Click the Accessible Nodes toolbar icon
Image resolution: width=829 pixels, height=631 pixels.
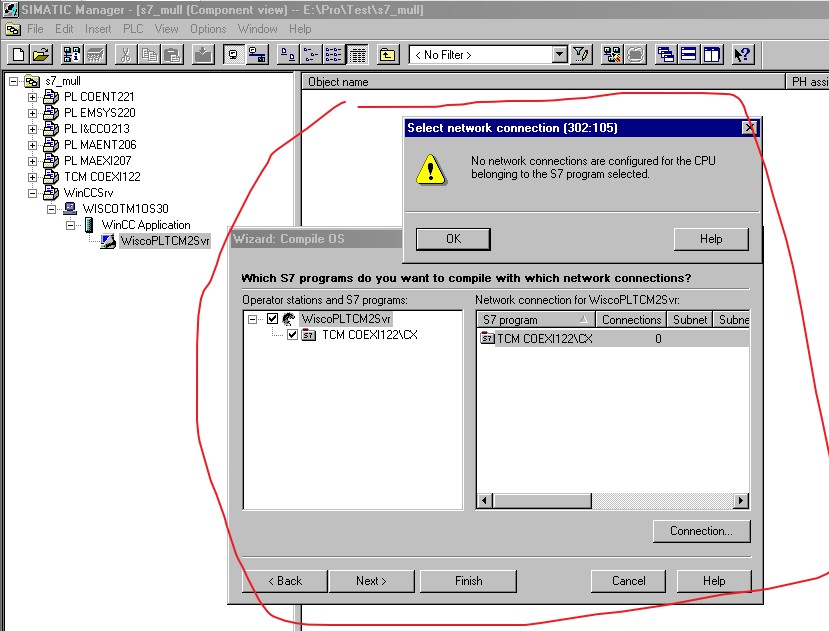pos(71,54)
